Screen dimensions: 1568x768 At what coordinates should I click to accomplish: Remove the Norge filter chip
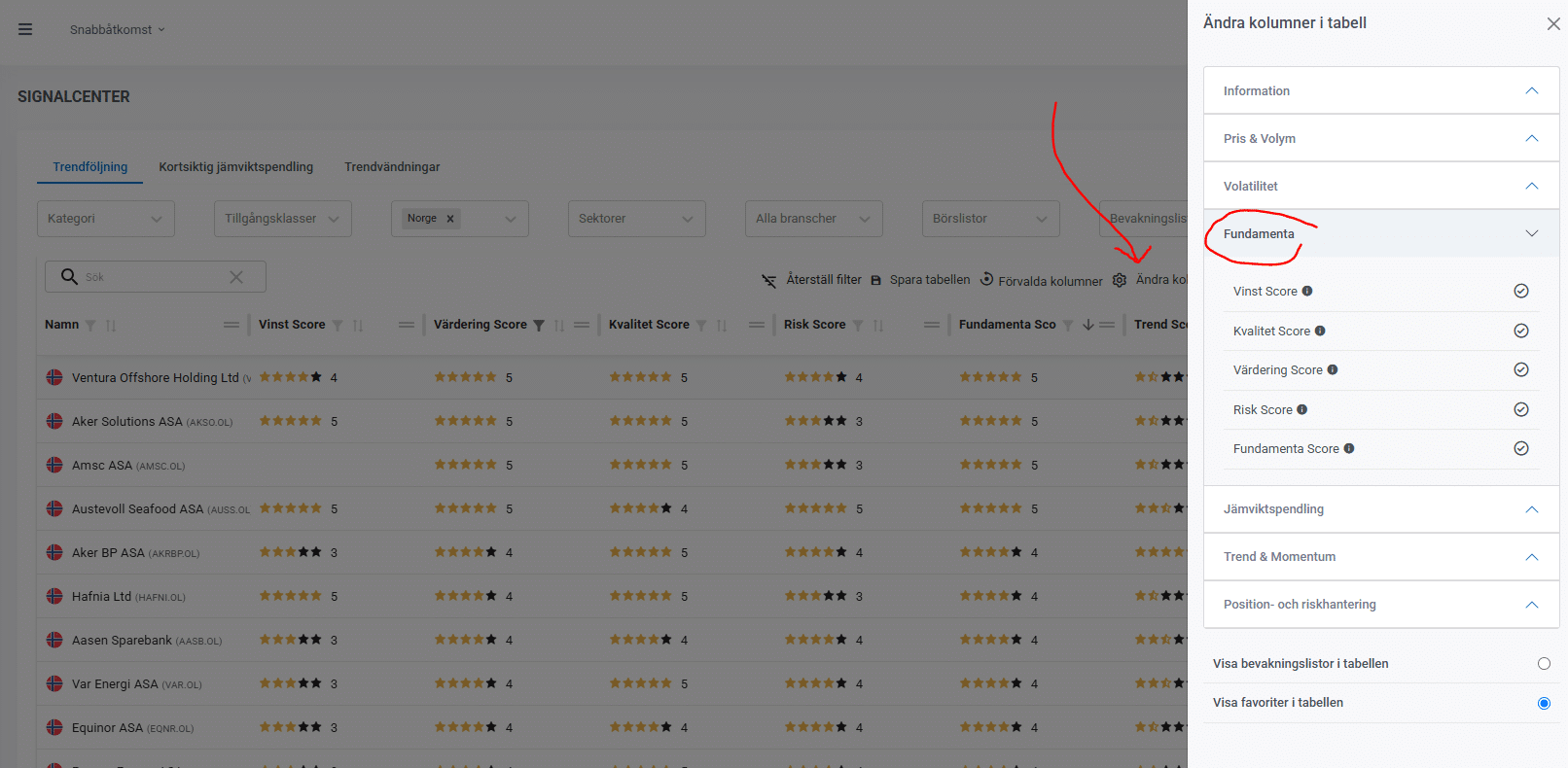click(x=450, y=219)
